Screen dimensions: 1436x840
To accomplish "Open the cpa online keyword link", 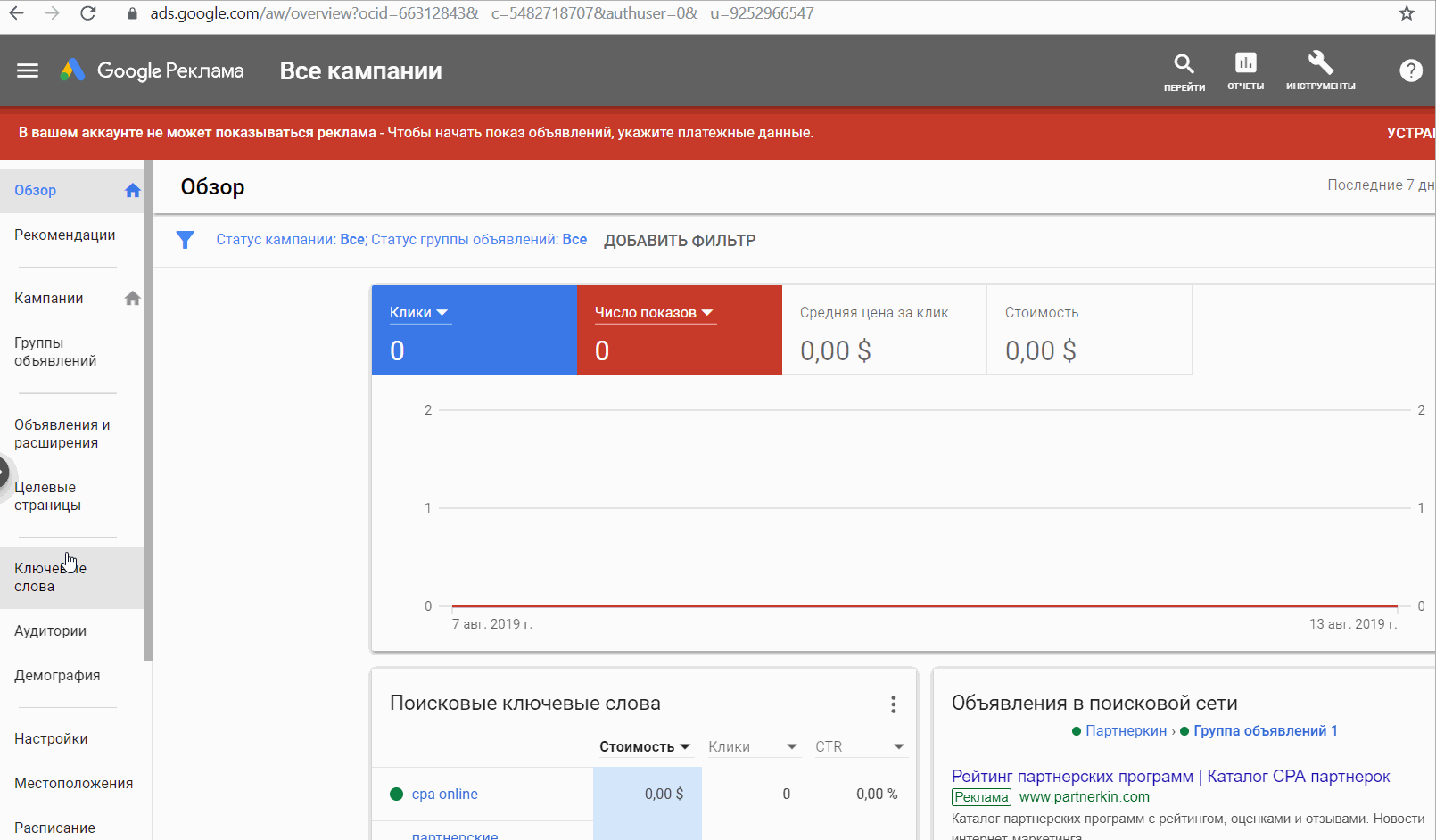I will coord(444,795).
